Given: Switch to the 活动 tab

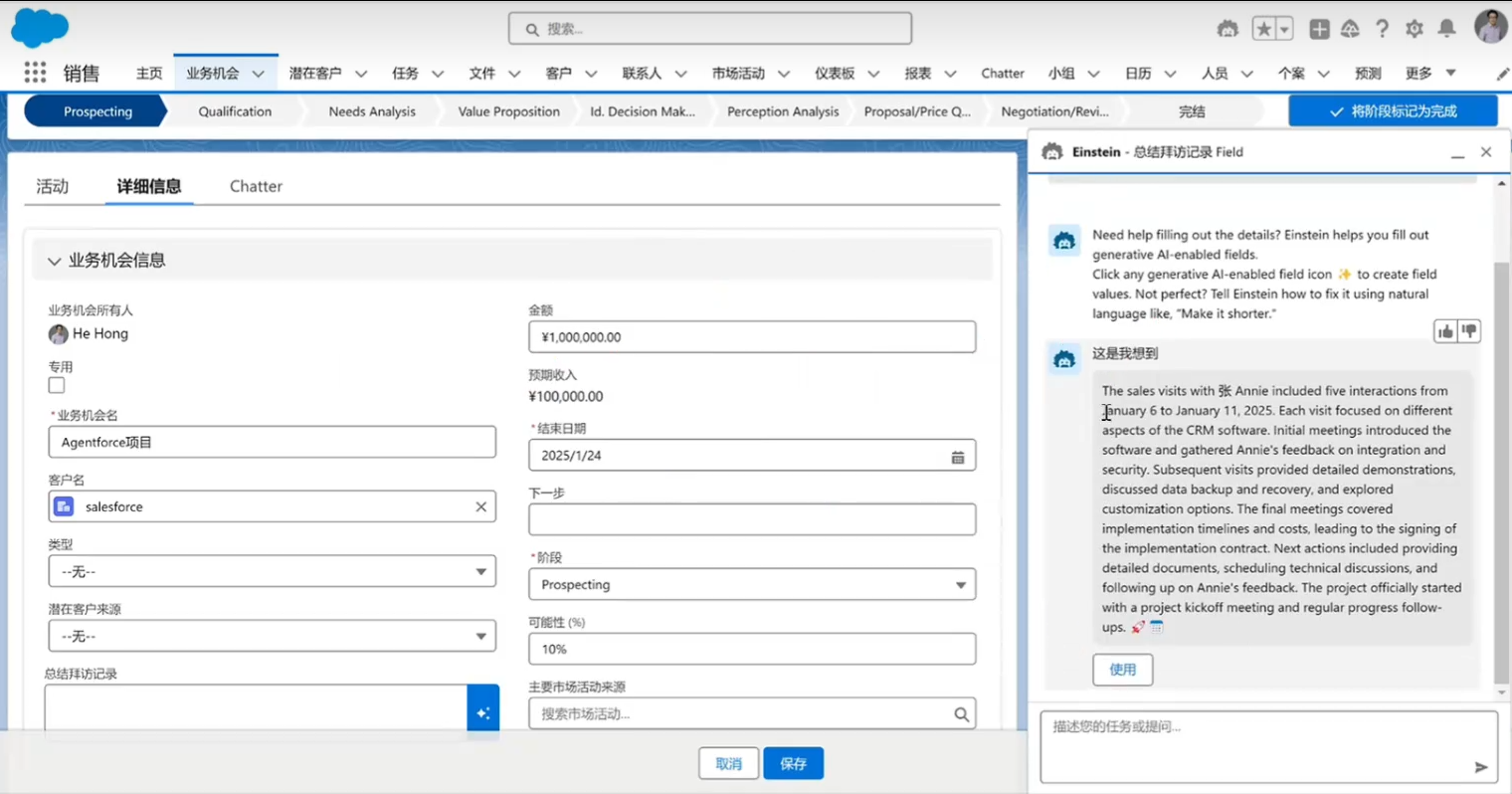Looking at the screenshot, I should click(53, 186).
